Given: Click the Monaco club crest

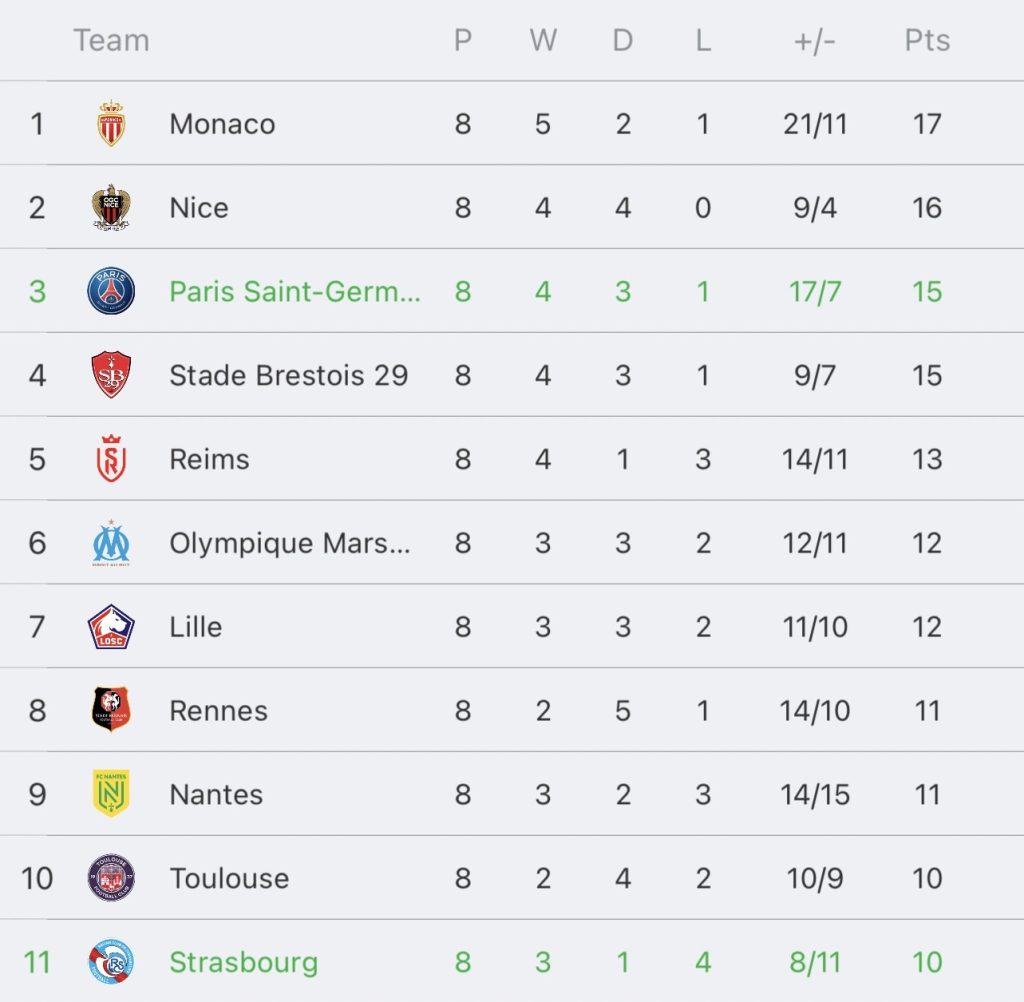Looking at the screenshot, I should [x=111, y=124].
